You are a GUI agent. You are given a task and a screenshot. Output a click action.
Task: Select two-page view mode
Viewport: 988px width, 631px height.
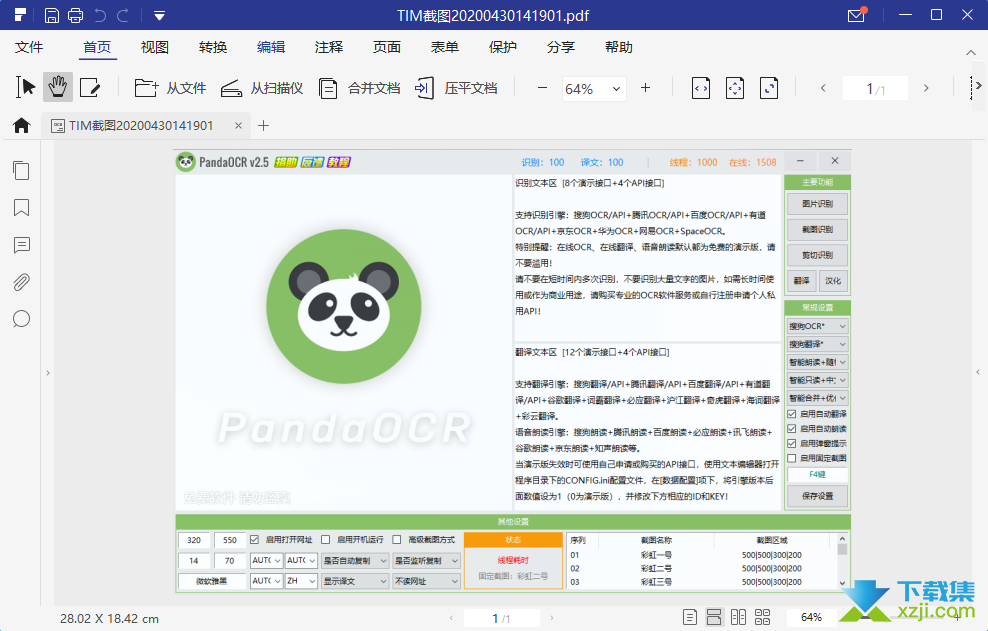[x=738, y=617]
